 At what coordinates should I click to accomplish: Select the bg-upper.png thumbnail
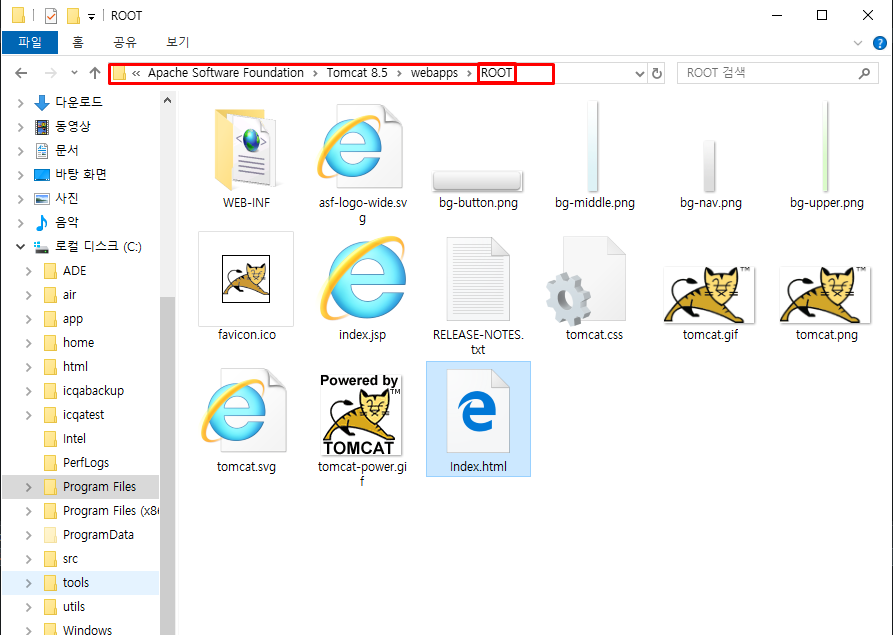(825, 146)
